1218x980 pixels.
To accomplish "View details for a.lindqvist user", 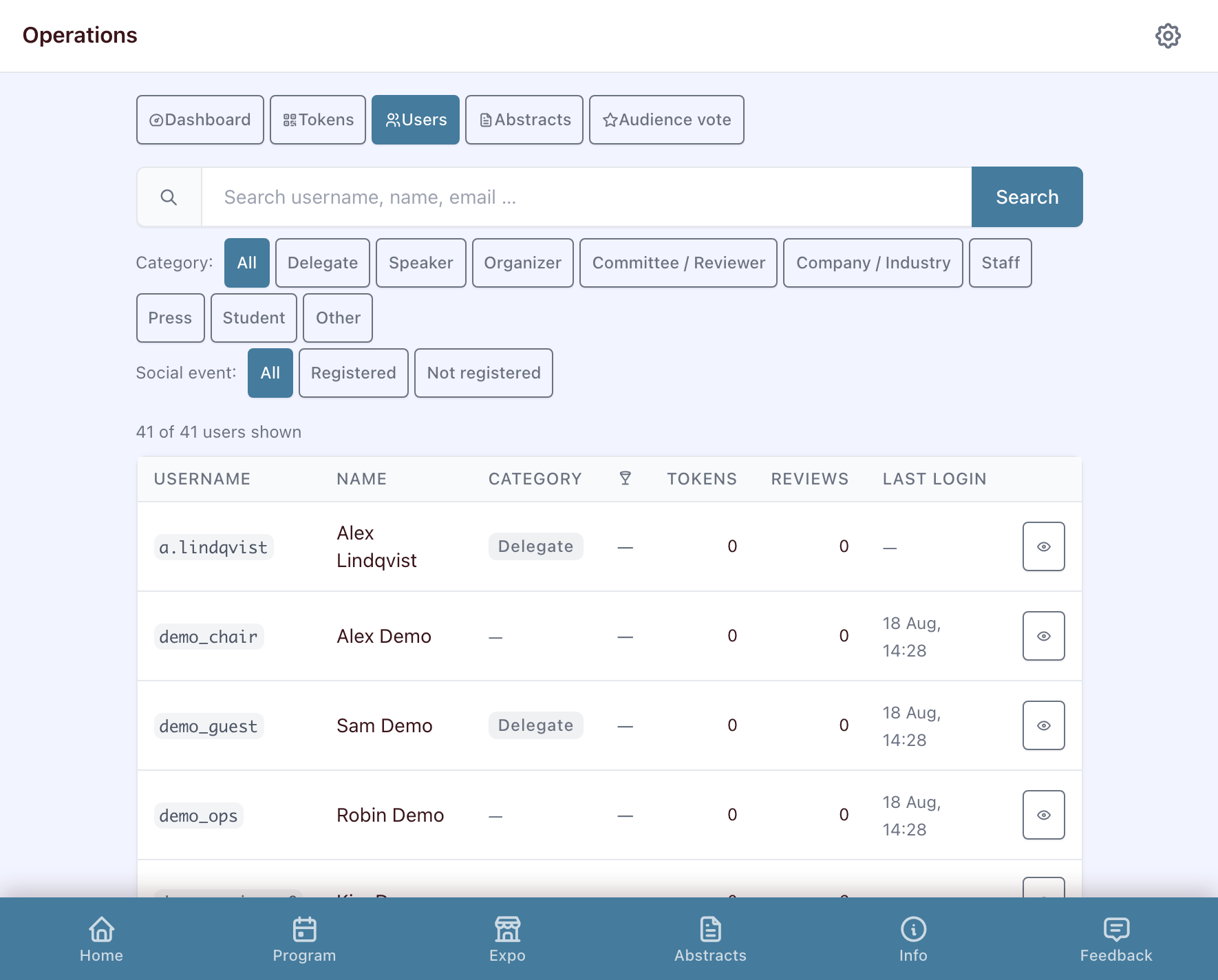I will [1043, 546].
